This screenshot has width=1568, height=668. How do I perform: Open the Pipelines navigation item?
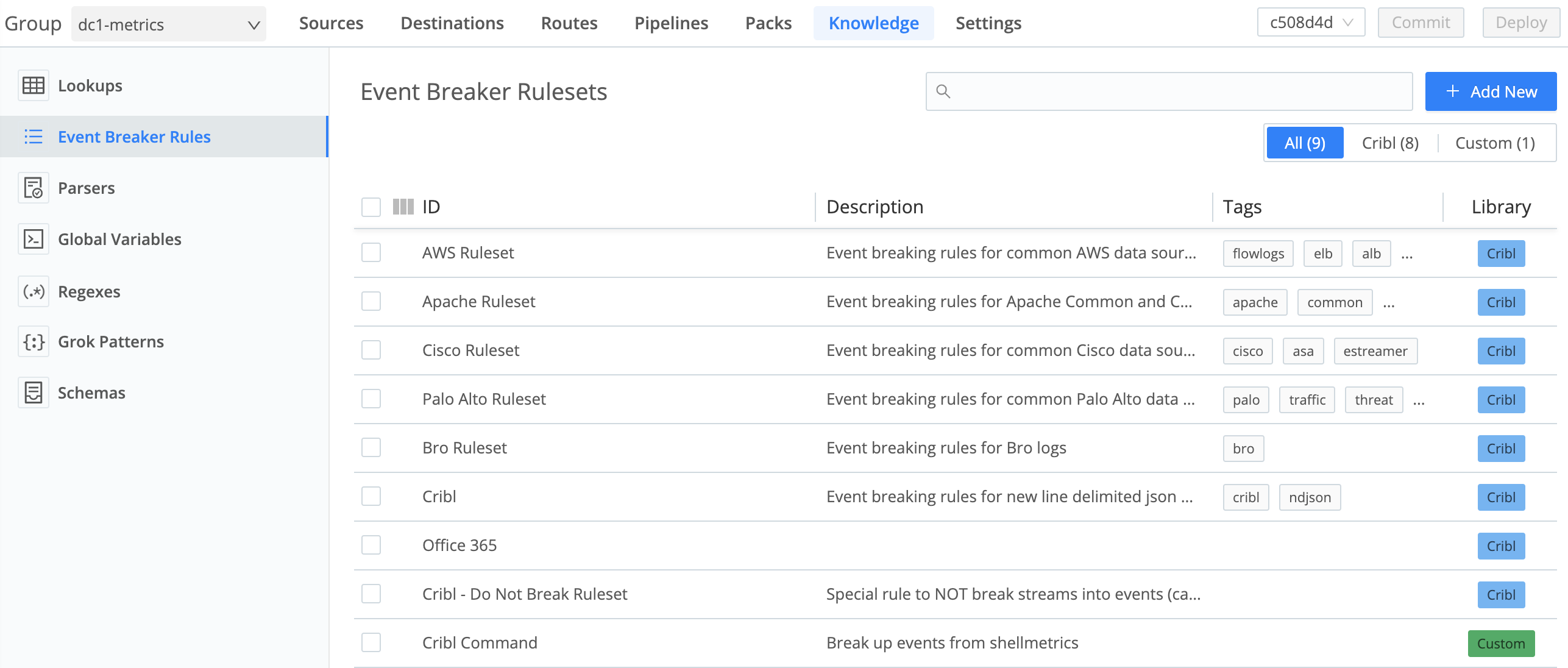[x=671, y=23]
